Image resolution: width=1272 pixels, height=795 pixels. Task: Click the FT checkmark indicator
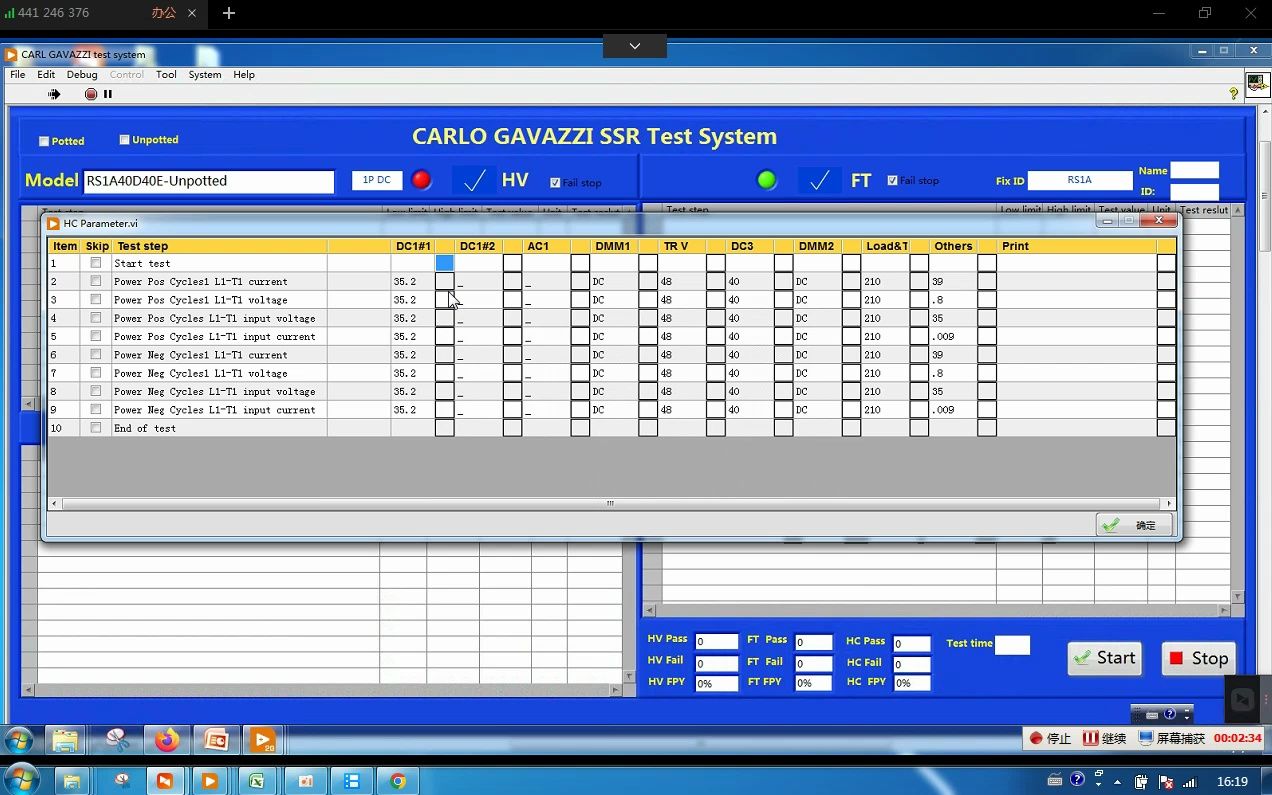click(819, 180)
